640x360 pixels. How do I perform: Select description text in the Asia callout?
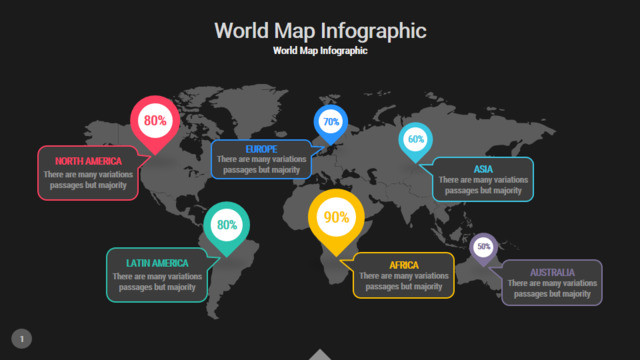tap(483, 185)
